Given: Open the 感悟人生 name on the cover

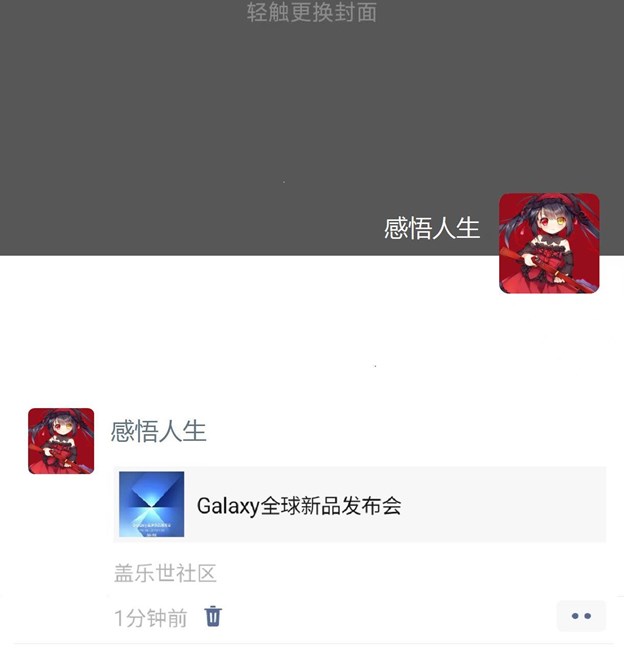Looking at the screenshot, I should tap(432, 228).
